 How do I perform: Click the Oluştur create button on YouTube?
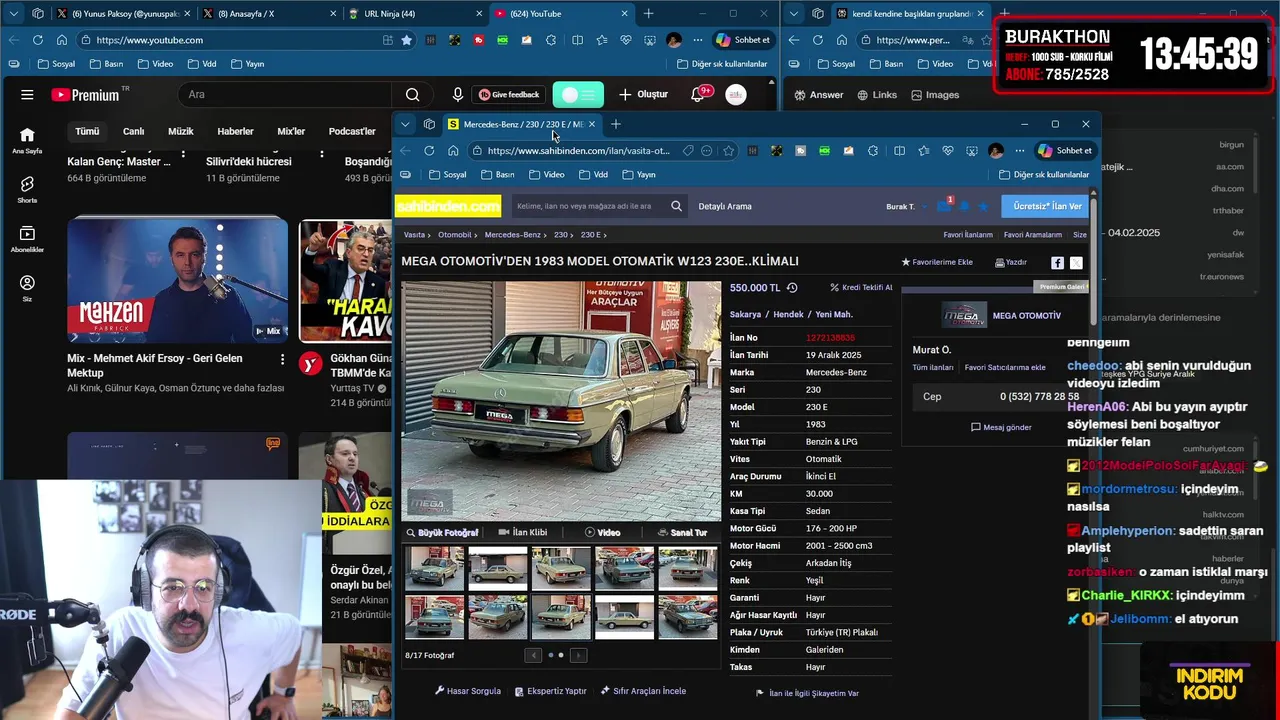643,95
